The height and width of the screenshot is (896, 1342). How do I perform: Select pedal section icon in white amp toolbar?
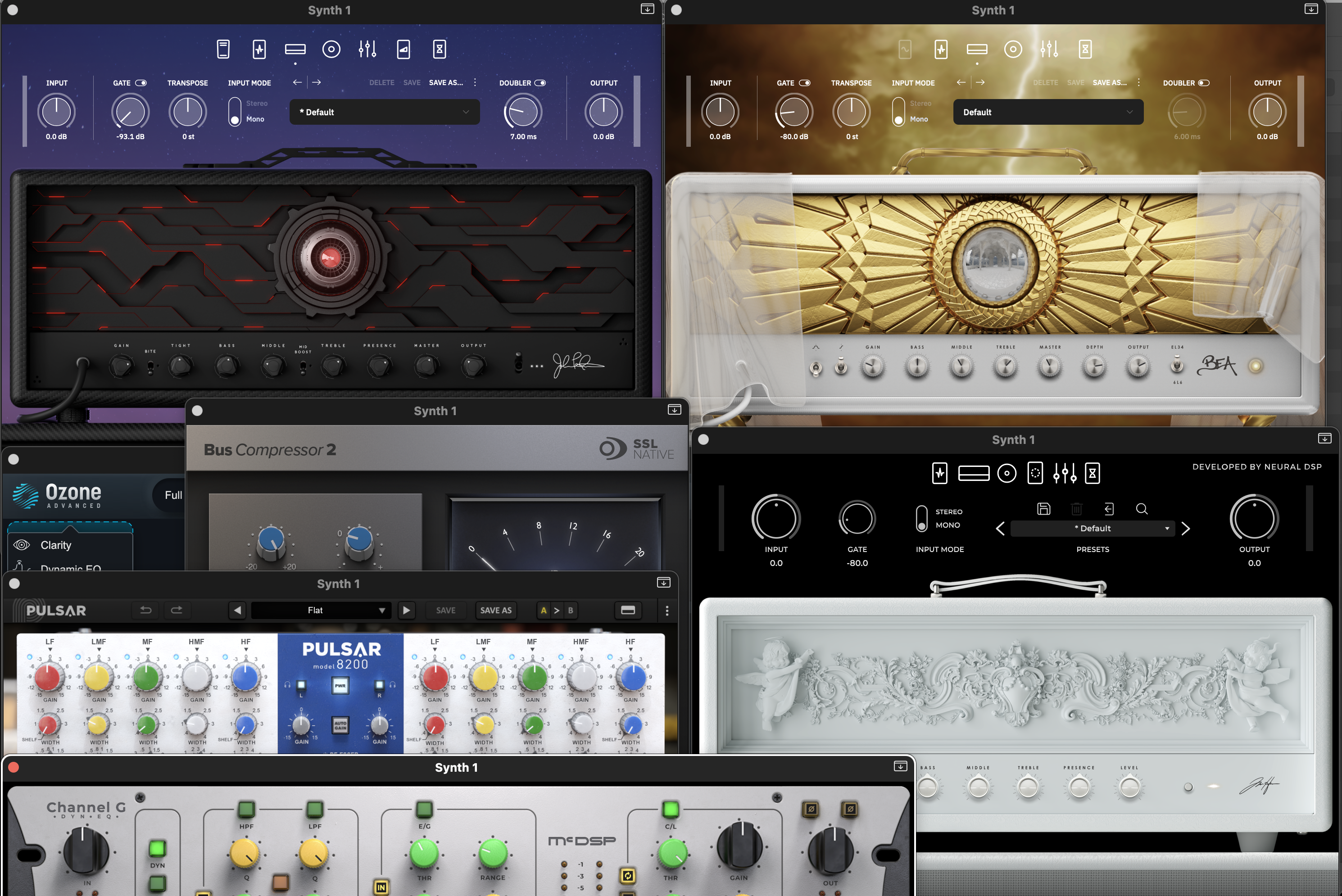tap(940, 473)
